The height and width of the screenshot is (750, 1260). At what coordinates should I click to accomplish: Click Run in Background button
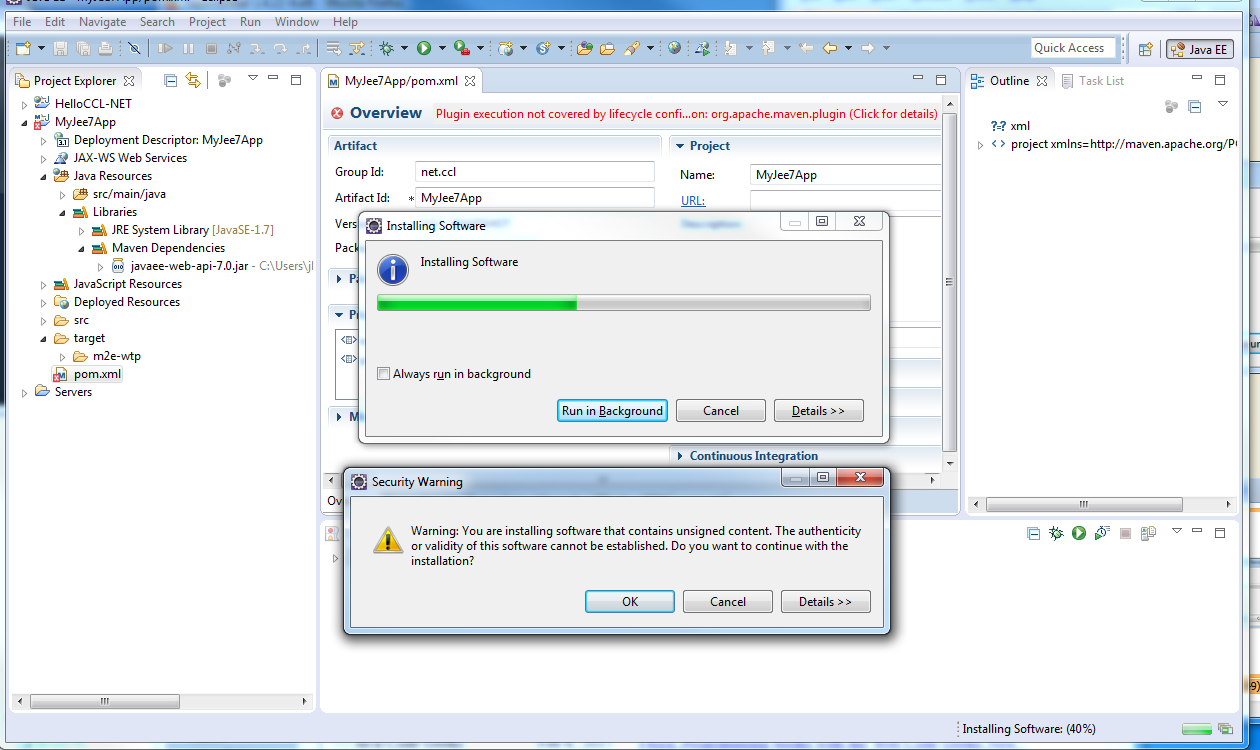click(612, 411)
